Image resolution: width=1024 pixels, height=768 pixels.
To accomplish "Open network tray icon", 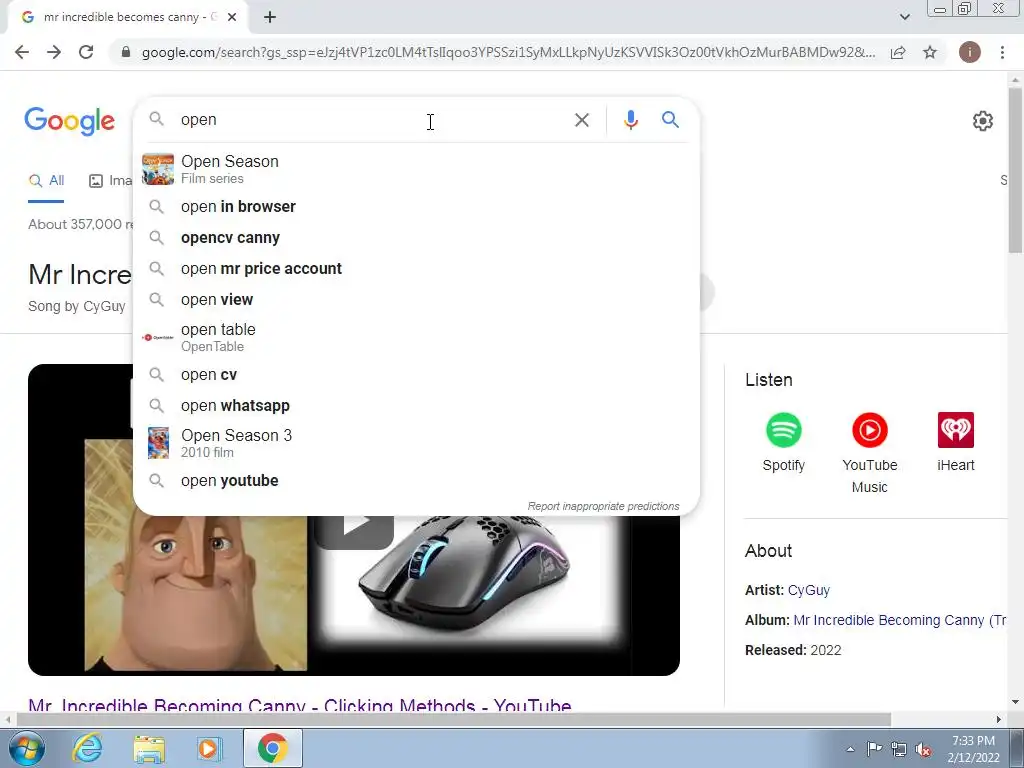I will [899, 749].
